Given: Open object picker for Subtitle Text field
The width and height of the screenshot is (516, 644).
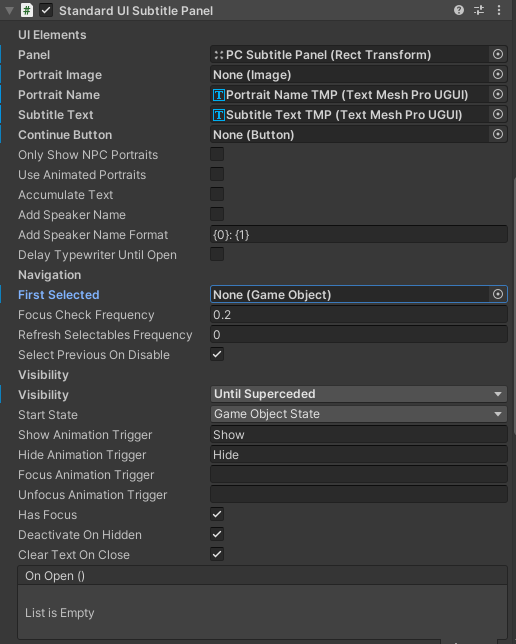Looking at the screenshot, I should point(498,114).
